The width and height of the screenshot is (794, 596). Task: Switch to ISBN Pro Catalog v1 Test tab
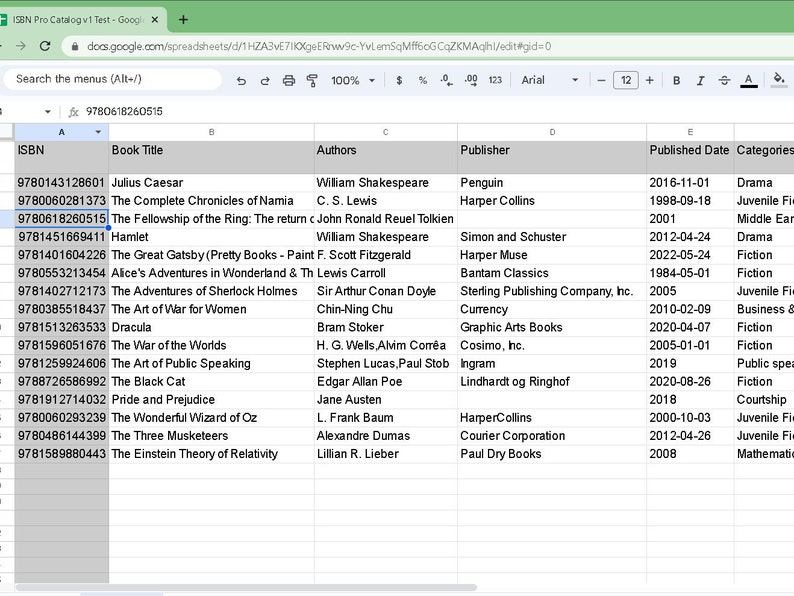pyautogui.click(x=78, y=20)
